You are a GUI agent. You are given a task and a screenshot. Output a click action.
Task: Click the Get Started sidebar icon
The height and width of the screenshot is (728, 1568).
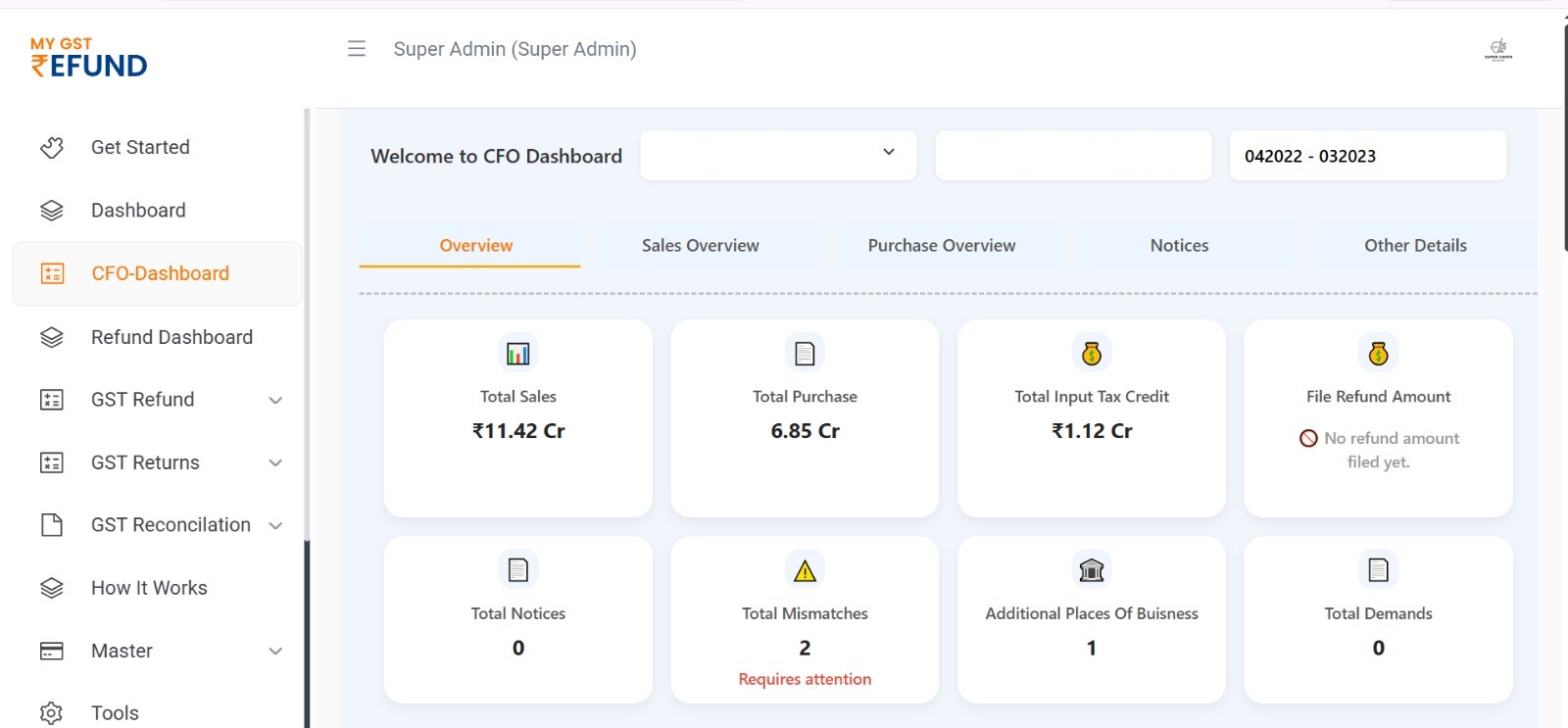[x=52, y=147]
